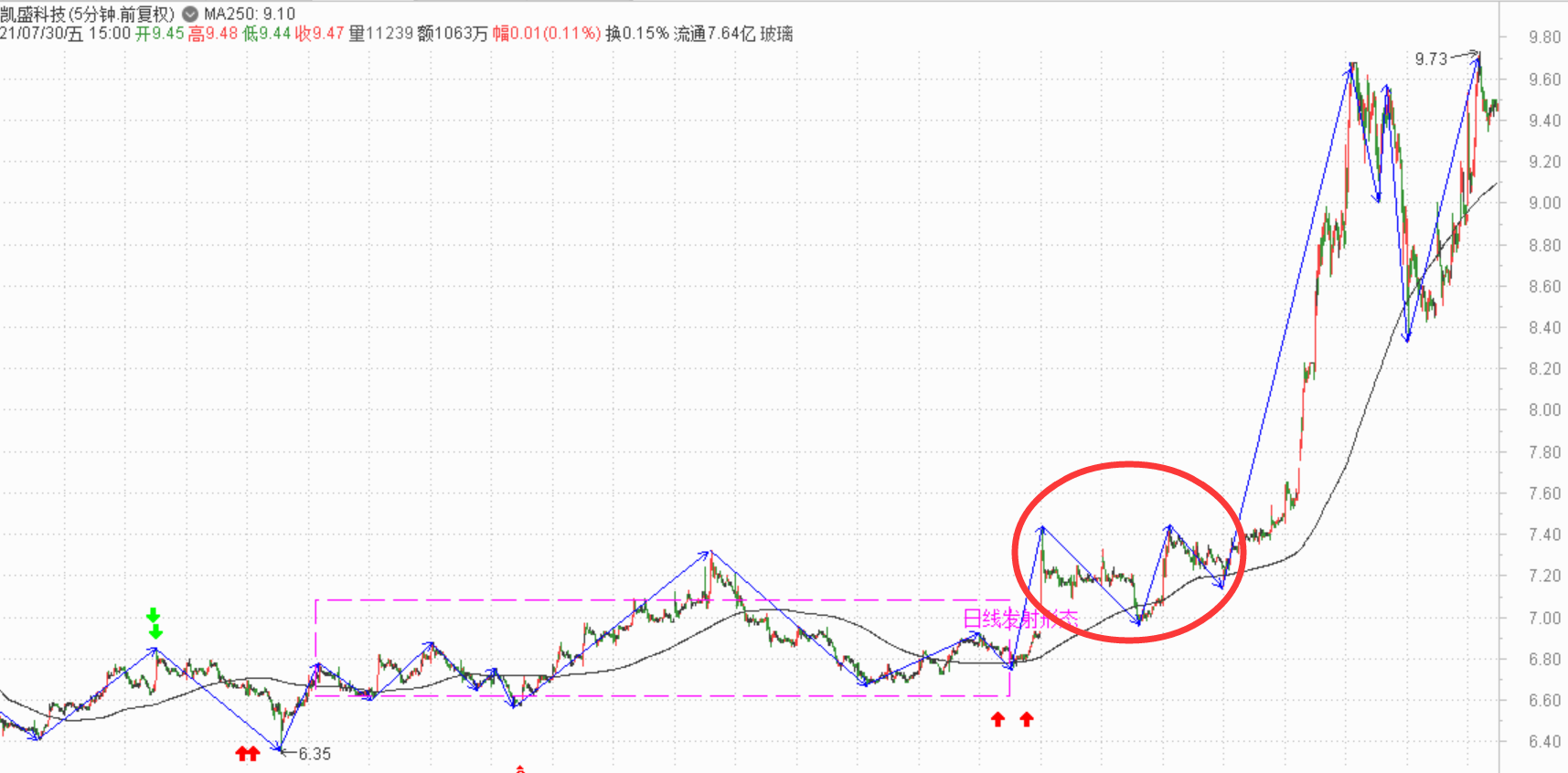Click the 9.00 label on the price axis
This screenshot has height=773, width=1568.
1544,203
